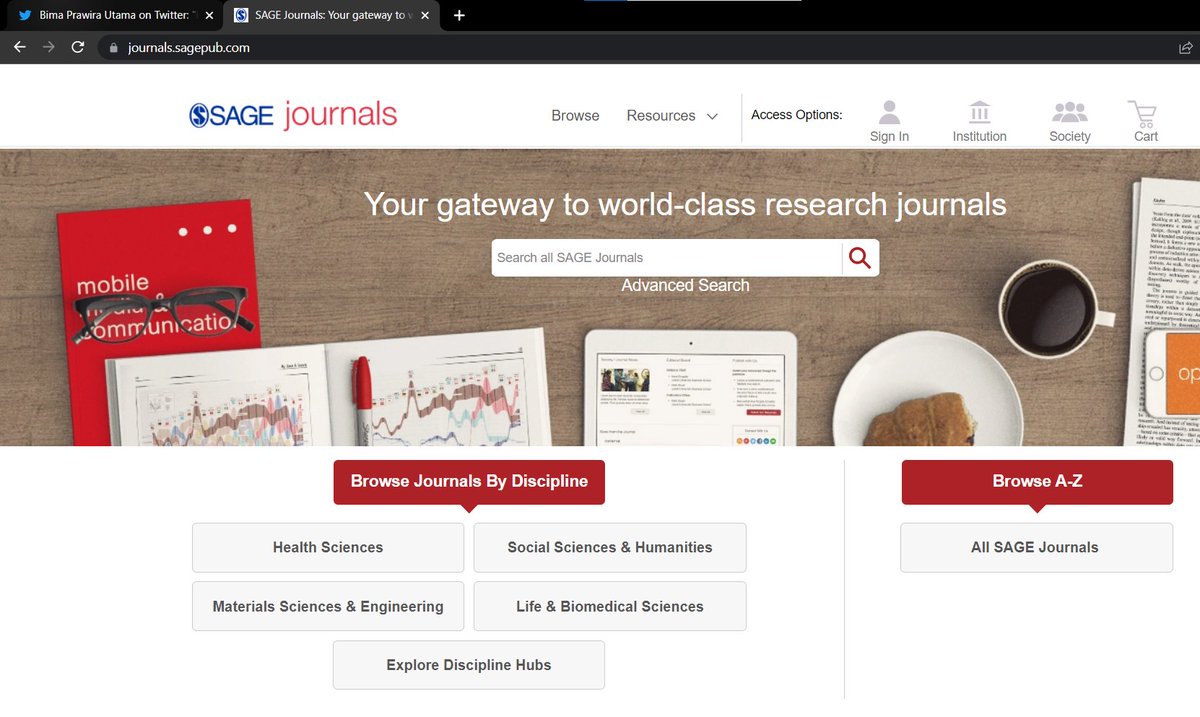This screenshot has width=1200, height=717.
Task: Open All SAGE Journals listing
Action: coord(1037,547)
